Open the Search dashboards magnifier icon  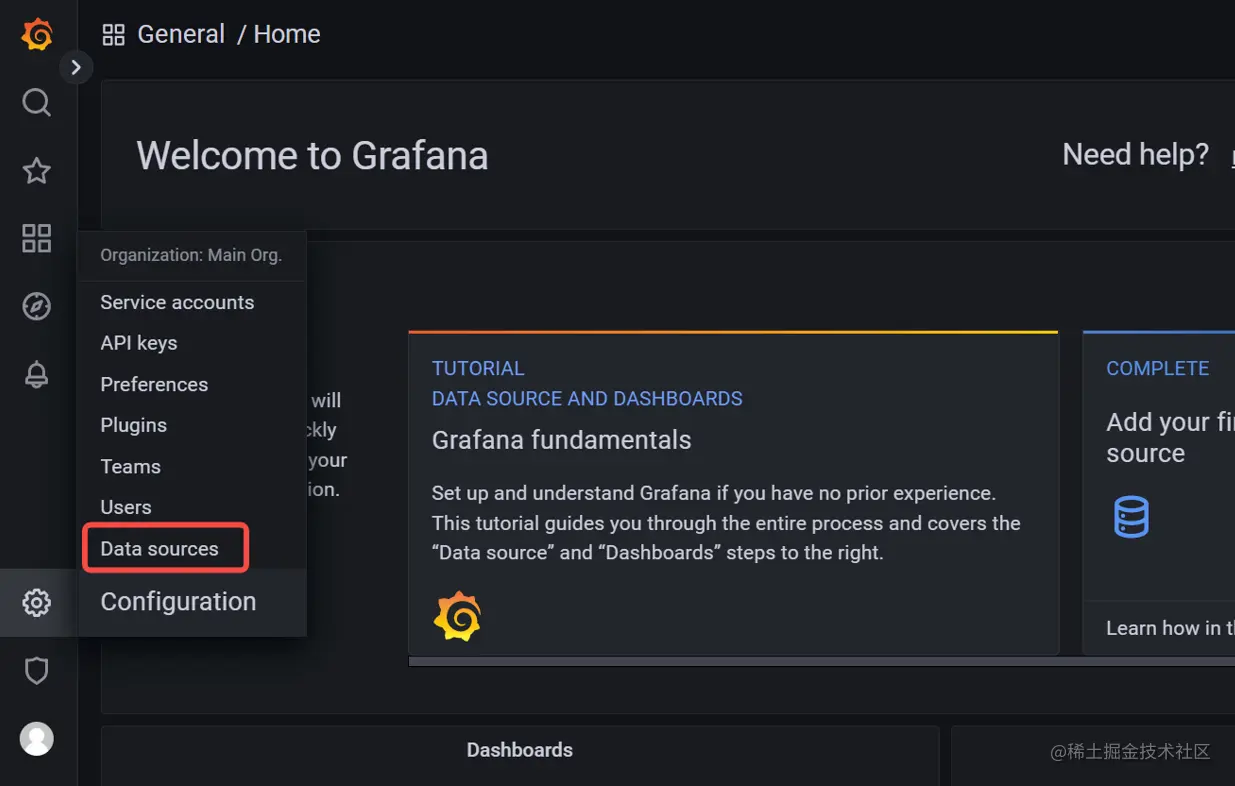[x=37, y=102]
